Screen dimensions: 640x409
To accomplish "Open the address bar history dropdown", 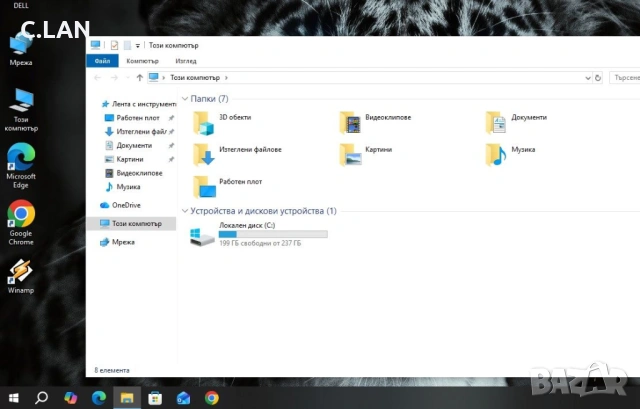I will pyautogui.click(x=588, y=78).
